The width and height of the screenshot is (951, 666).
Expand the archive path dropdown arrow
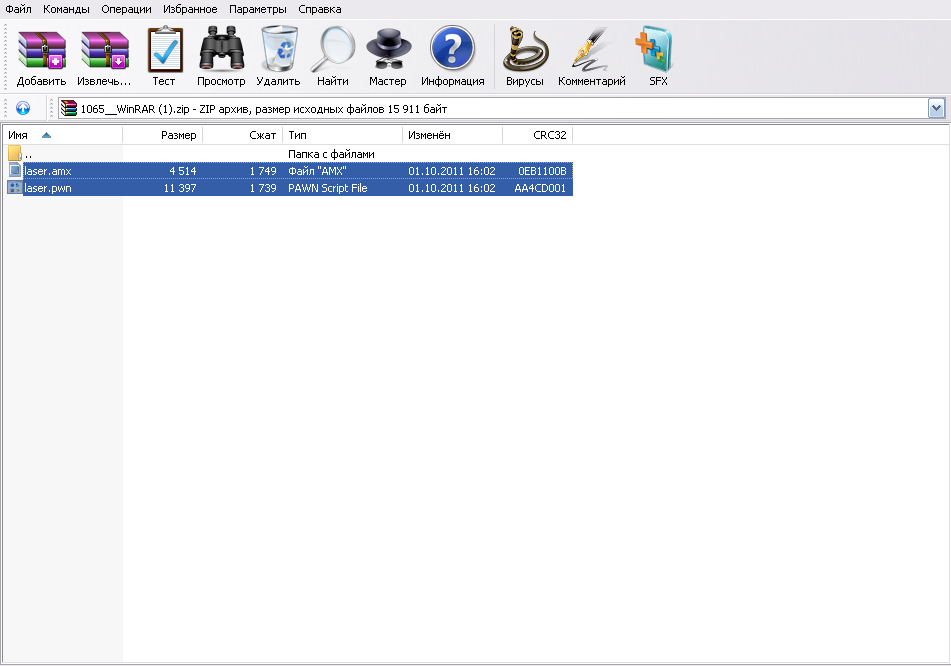[x=936, y=108]
